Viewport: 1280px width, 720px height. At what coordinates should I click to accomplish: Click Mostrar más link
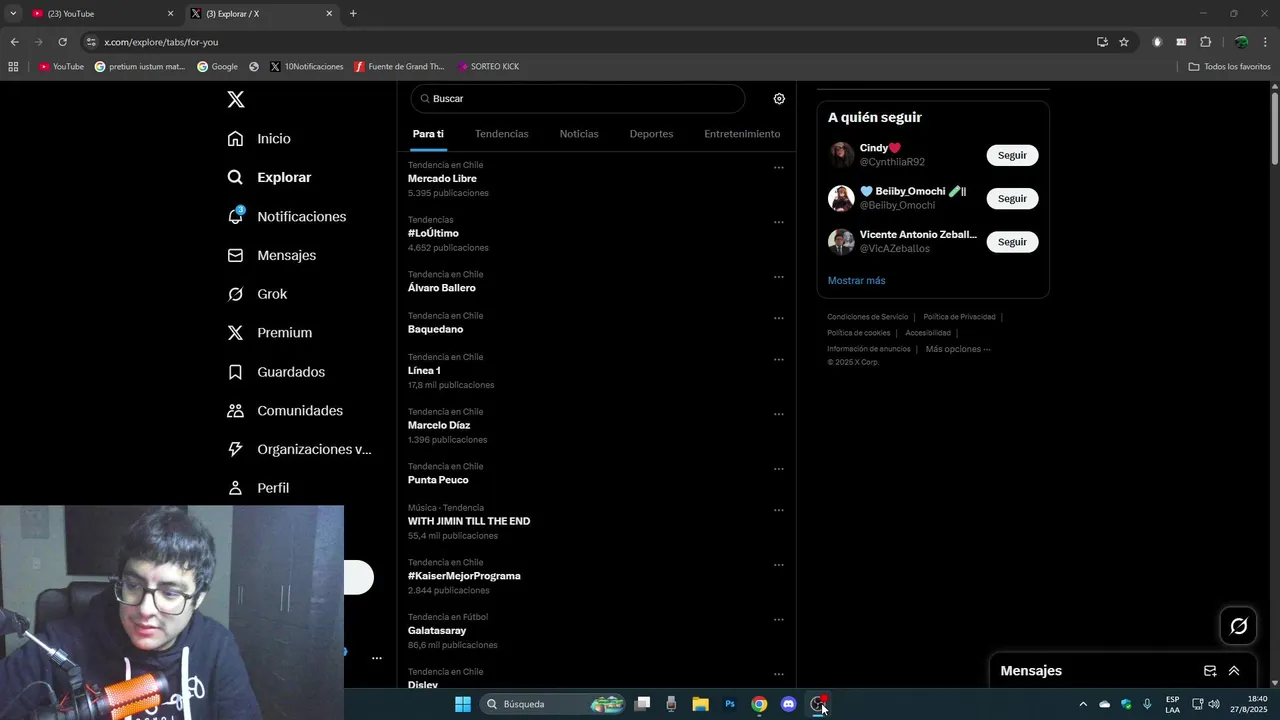click(x=856, y=281)
